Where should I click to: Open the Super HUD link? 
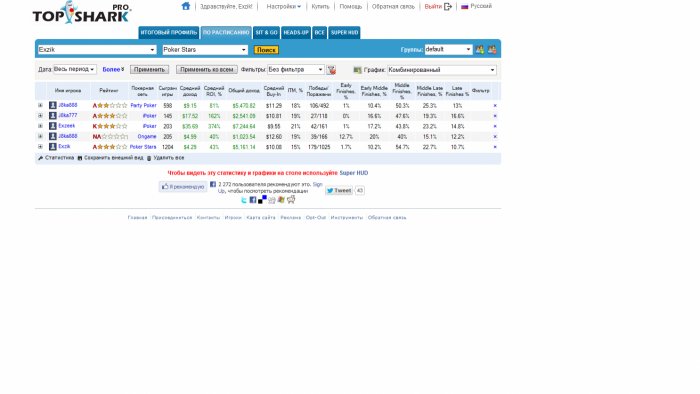(x=354, y=173)
